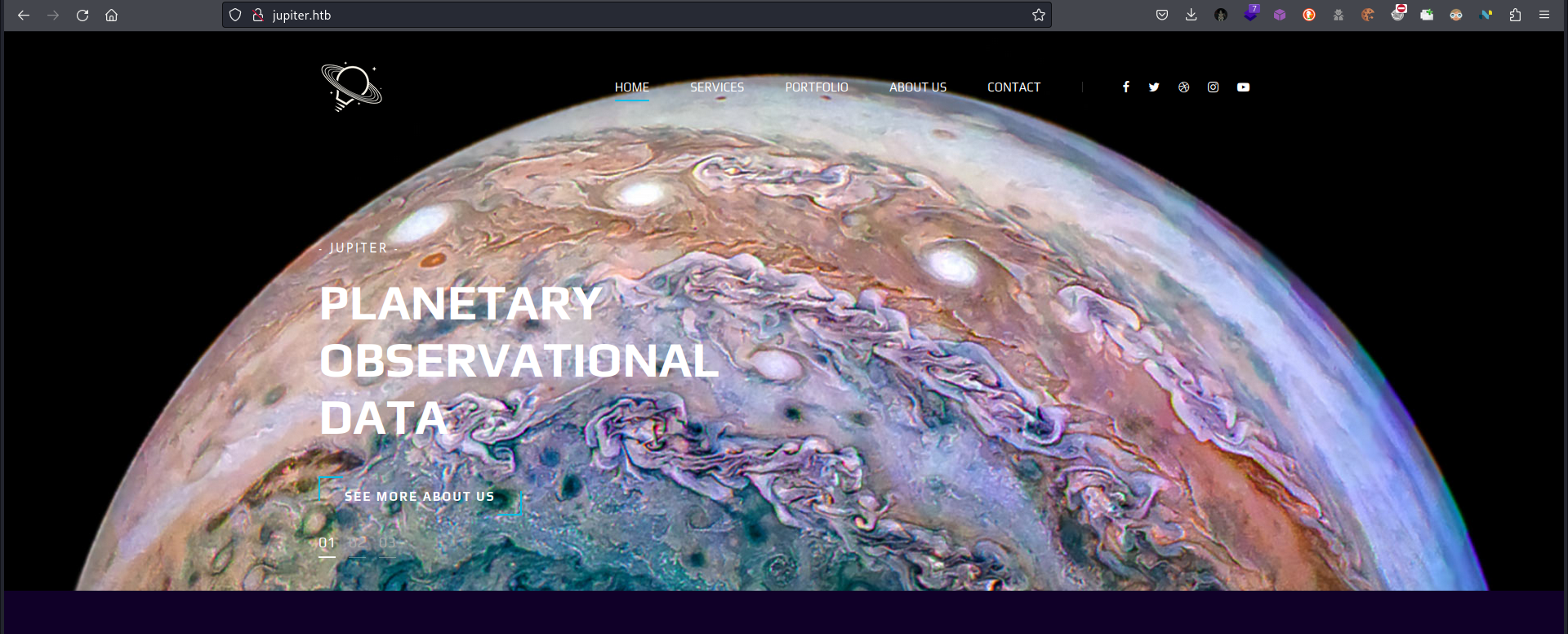1568x634 pixels.
Task: Visit the Dribbble social link
Action: click(x=1184, y=87)
